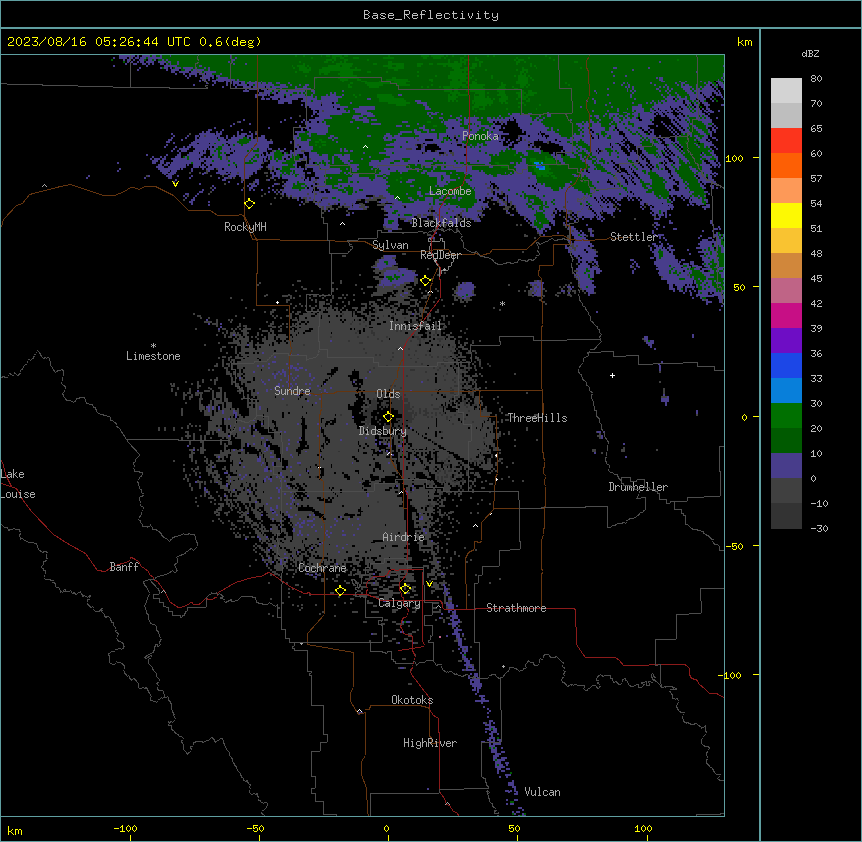This screenshot has width=862, height=842.
Task: Select the Vulcan label
Action: point(543,792)
